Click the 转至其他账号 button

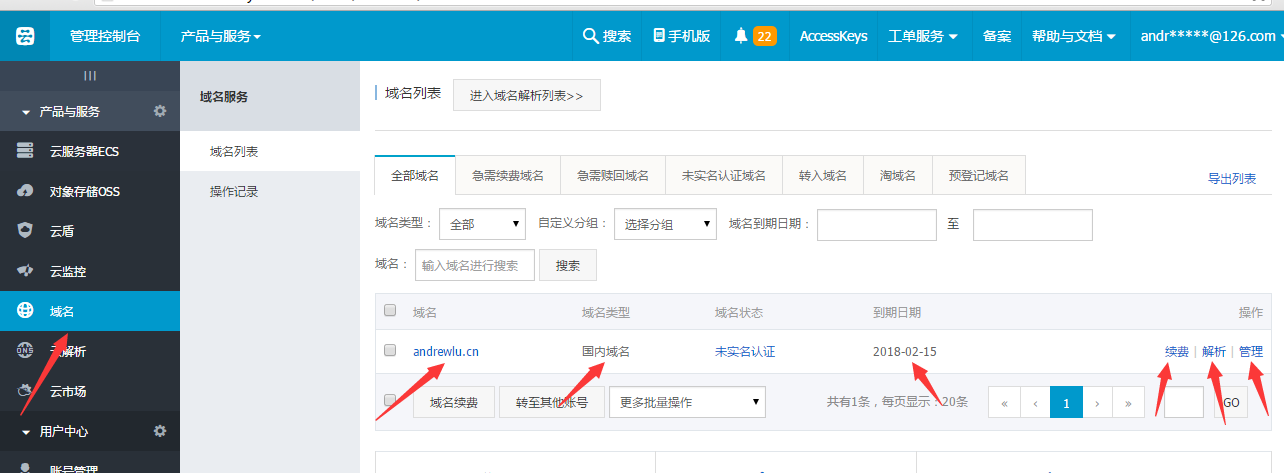(552, 403)
